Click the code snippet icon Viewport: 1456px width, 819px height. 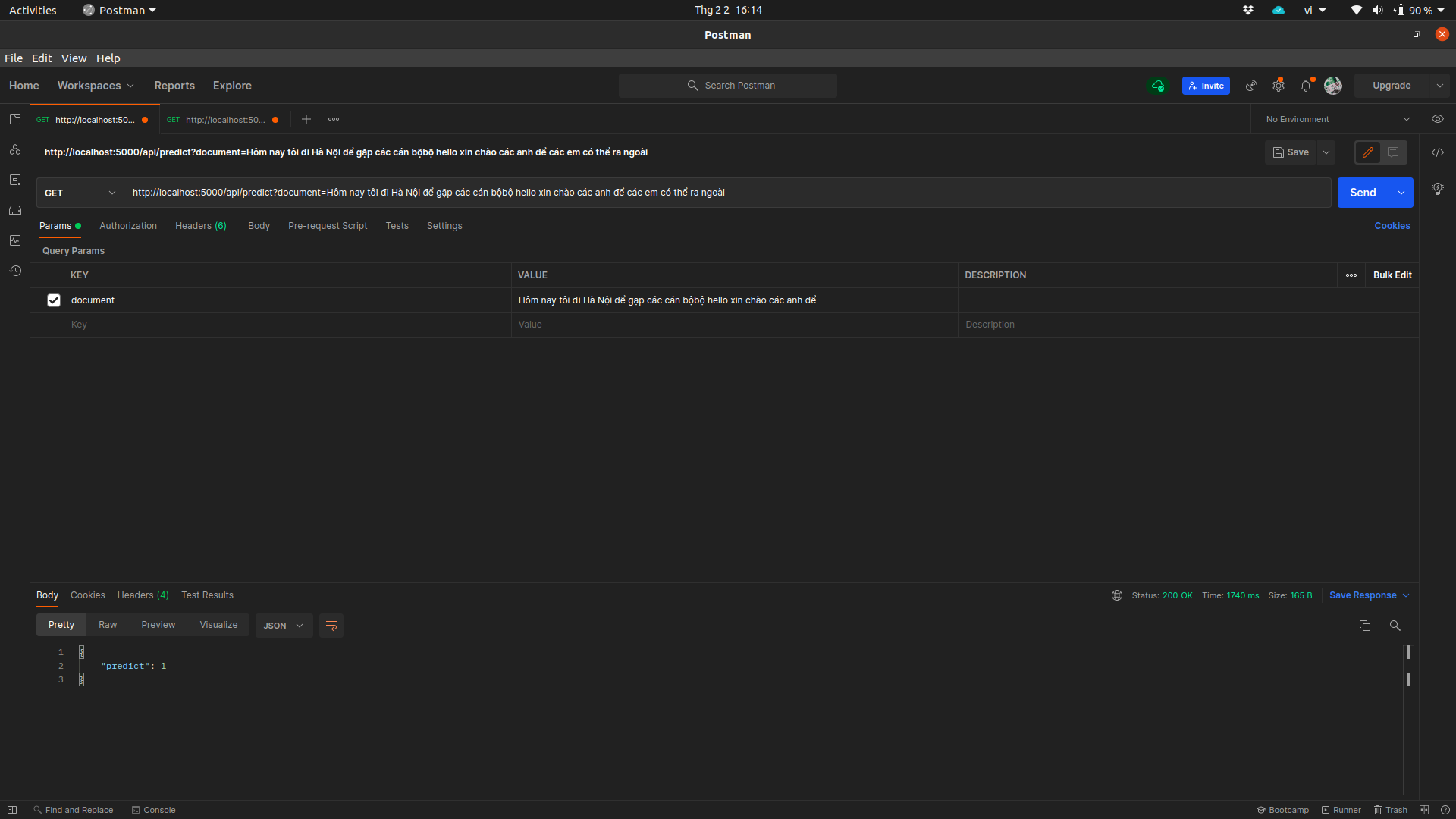click(x=1437, y=152)
